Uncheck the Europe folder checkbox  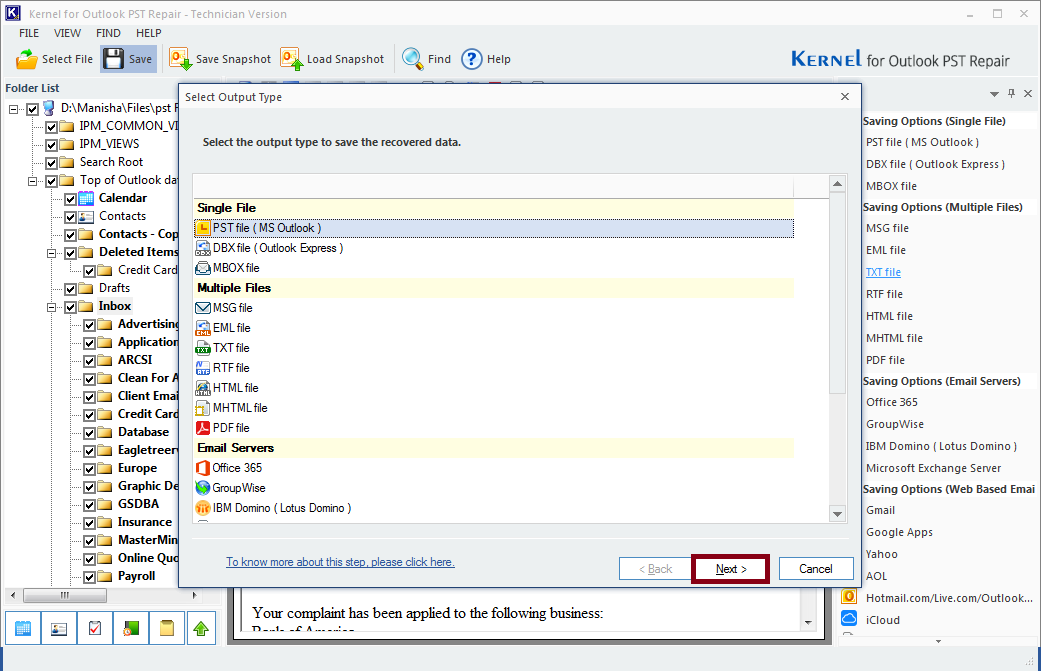pos(90,469)
